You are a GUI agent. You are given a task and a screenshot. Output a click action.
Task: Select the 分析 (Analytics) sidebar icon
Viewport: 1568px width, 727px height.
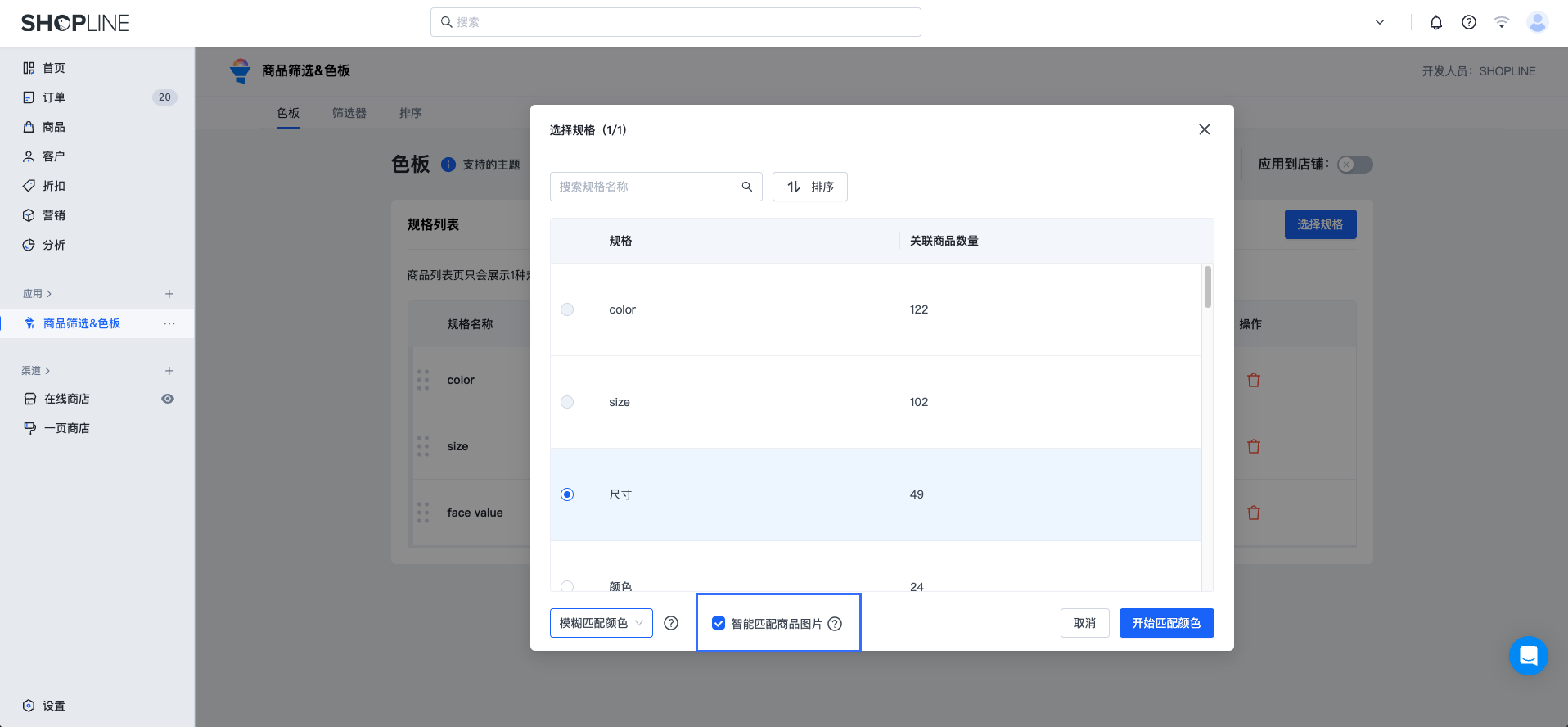pyautogui.click(x=29, y=245)
